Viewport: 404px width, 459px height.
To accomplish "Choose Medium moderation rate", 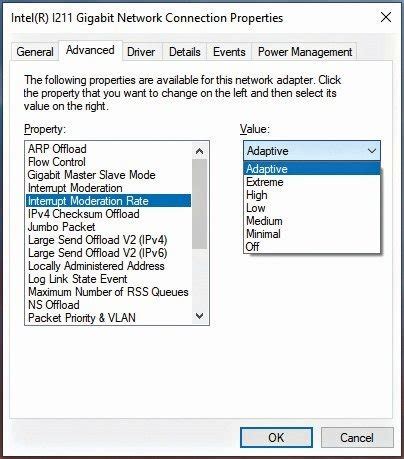I will pyautogui.click(x=312, y=221).
